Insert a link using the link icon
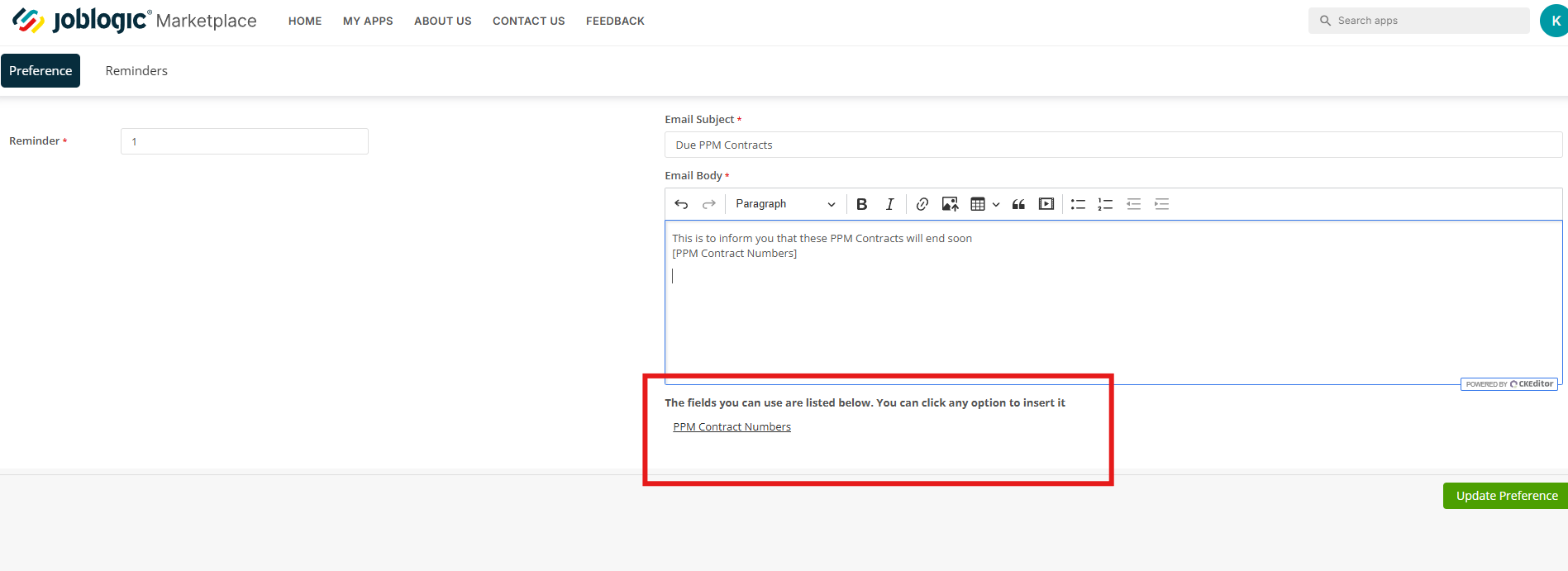This screenshot has height=571, width=1568. pos(922,204)
